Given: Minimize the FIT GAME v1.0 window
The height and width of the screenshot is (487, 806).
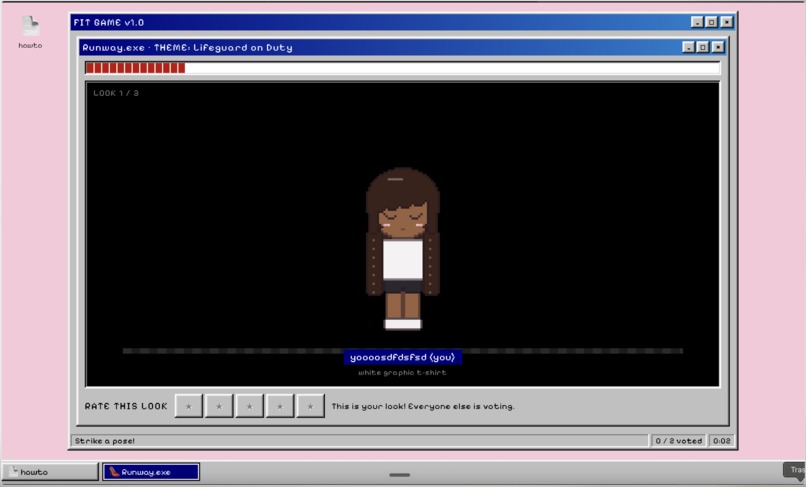Looking at the screenshot, I should coord(697,22).
